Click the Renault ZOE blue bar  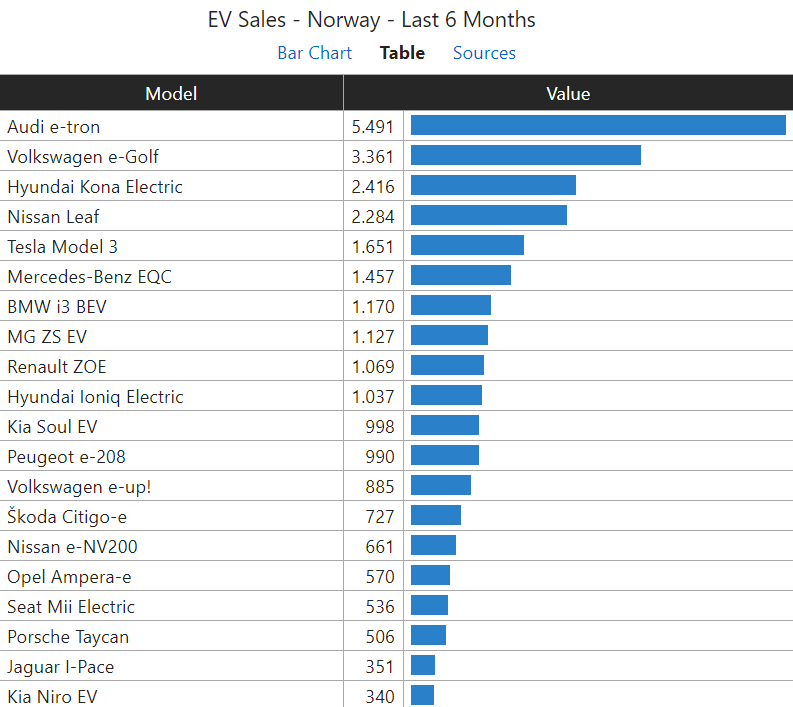(x=447, y=365)
